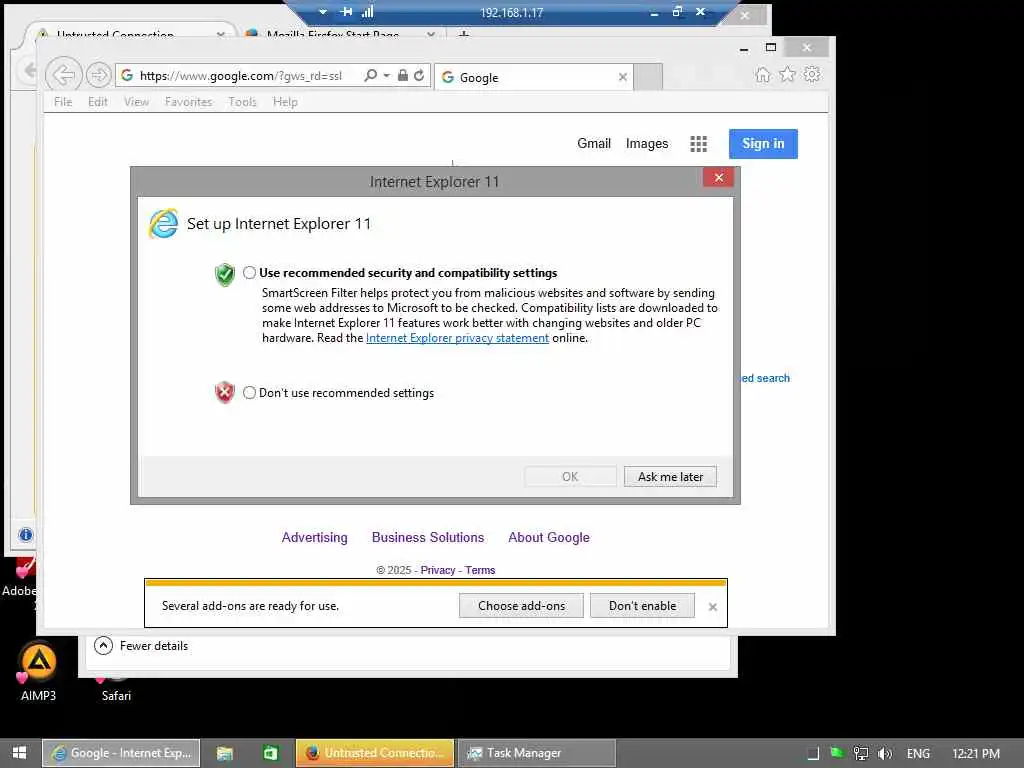The height and width of the screenshot is (768, 1024).
Task: Click the Ask me later button
Action: coord(670,477)
